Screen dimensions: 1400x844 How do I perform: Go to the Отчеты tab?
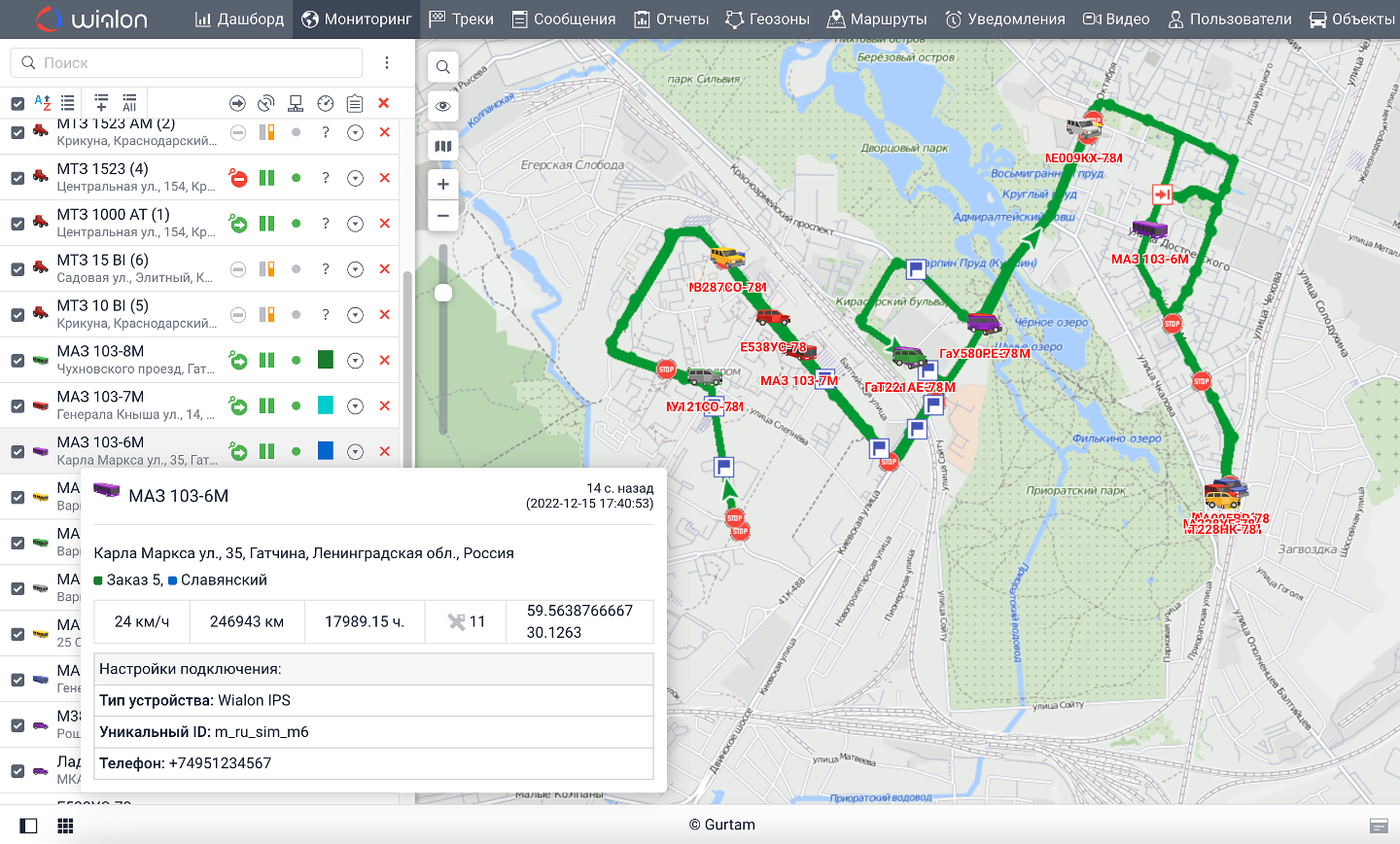(671, 19)
